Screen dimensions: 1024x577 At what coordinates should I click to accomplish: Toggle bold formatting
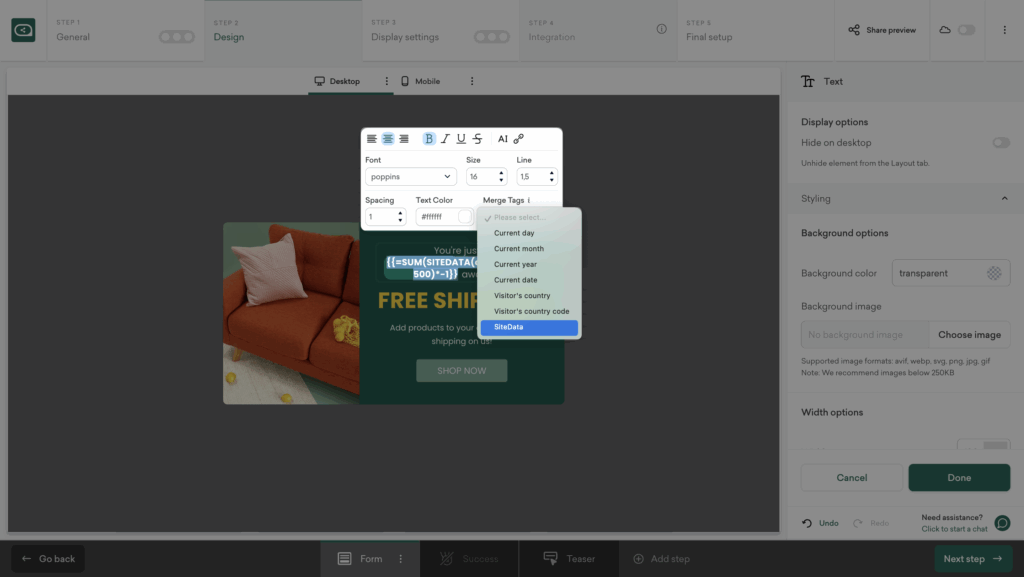click(x=429, y=139)
